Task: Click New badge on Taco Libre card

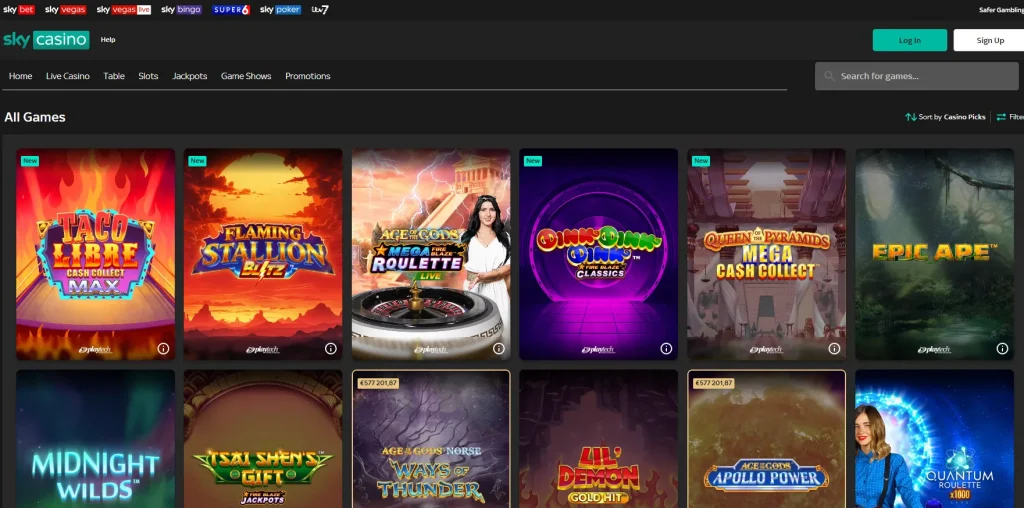Action: (30, 161)
